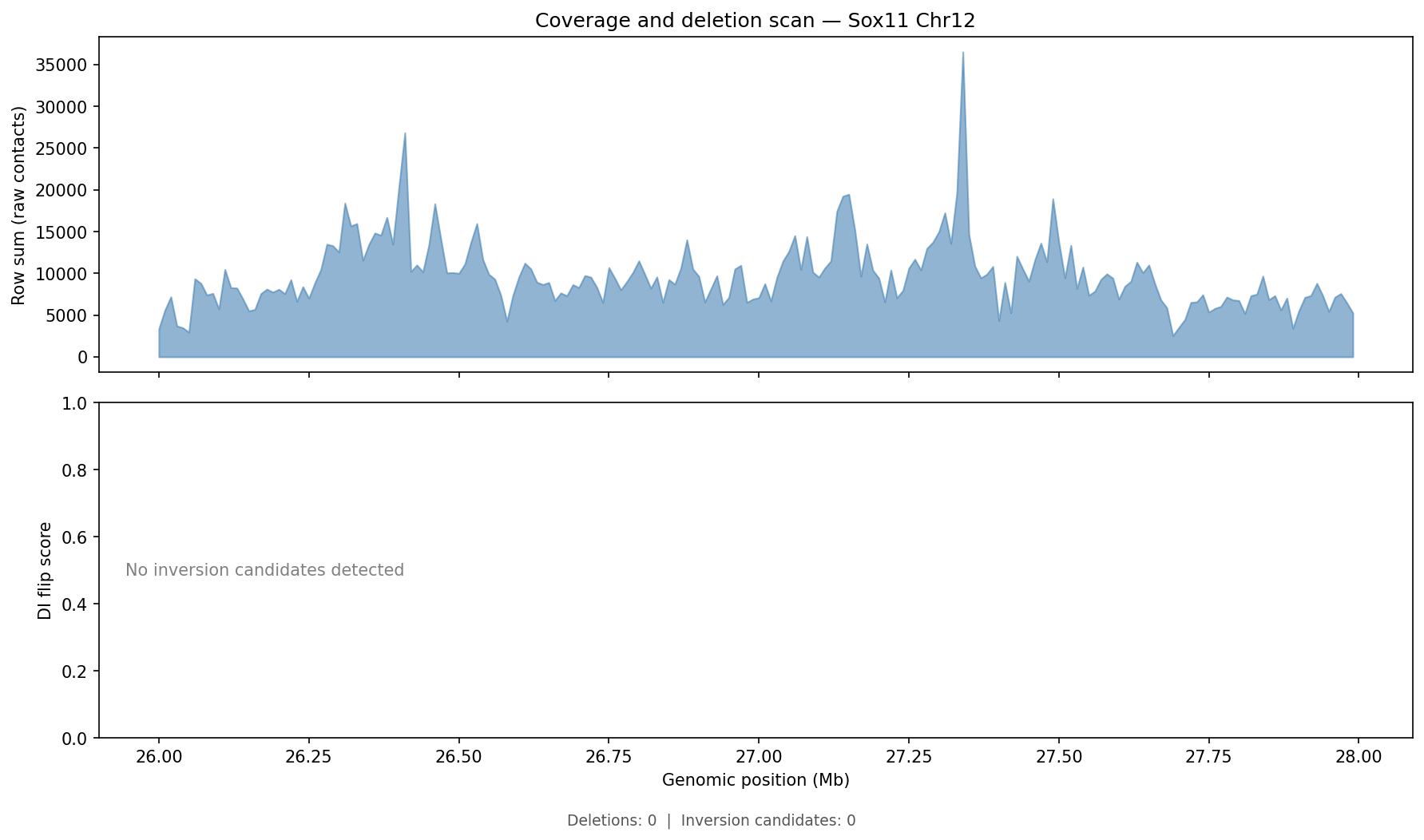Click the 20000 y-axis tick label
The width and height of the screenshot is (1424, 840).
coord(61,190)
